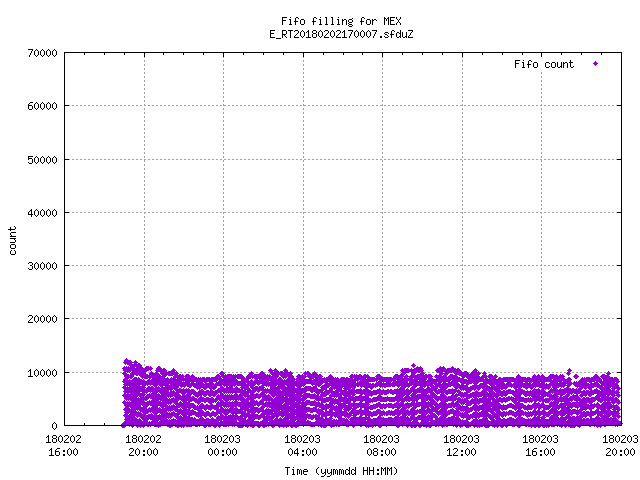Image resolution: width=640 pixels, height=480 pixels.
Task: Click the 'Fifo count' legend label
Action: [544, 64]
